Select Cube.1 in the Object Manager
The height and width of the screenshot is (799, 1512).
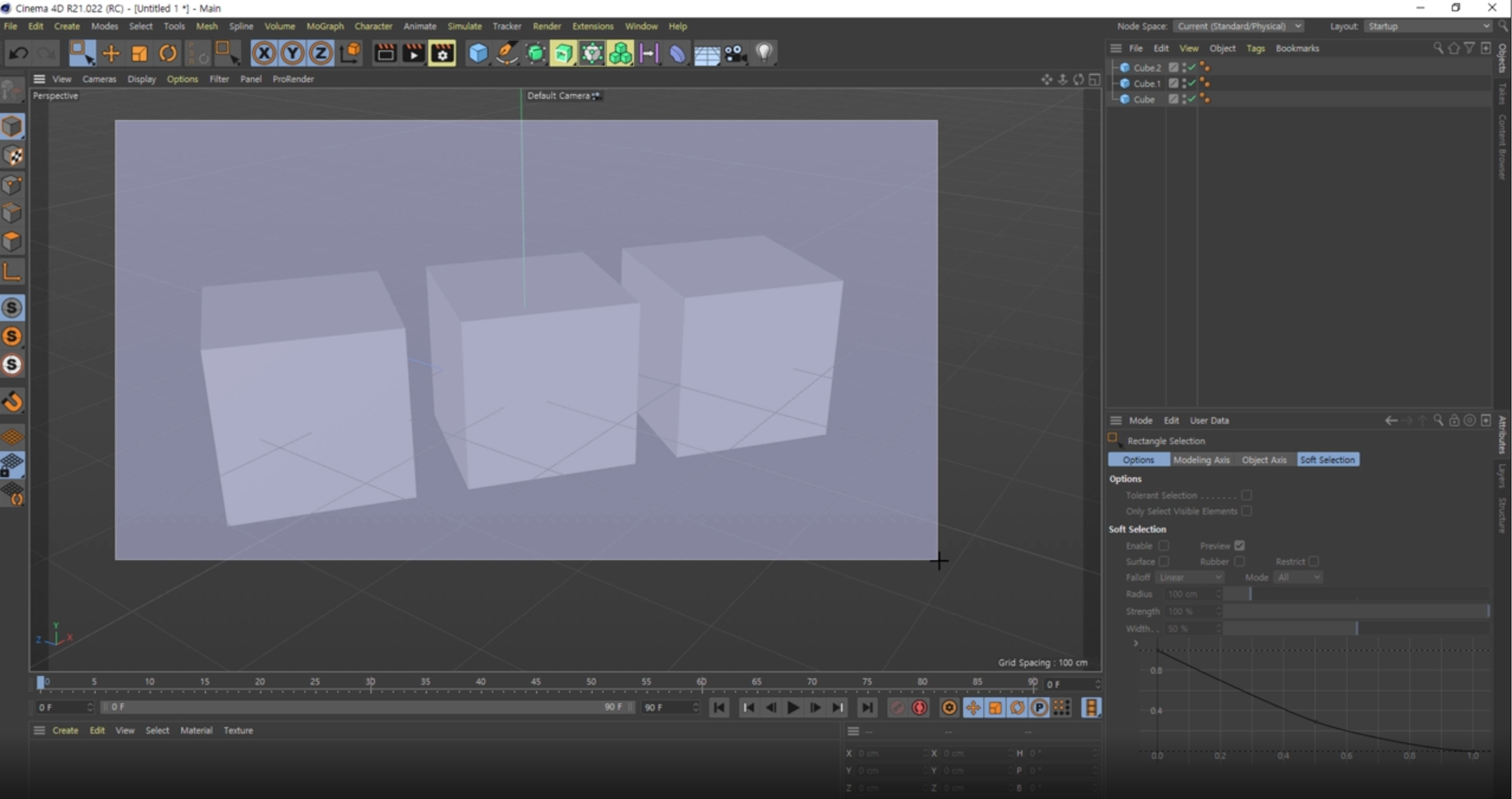[1146, 83]
